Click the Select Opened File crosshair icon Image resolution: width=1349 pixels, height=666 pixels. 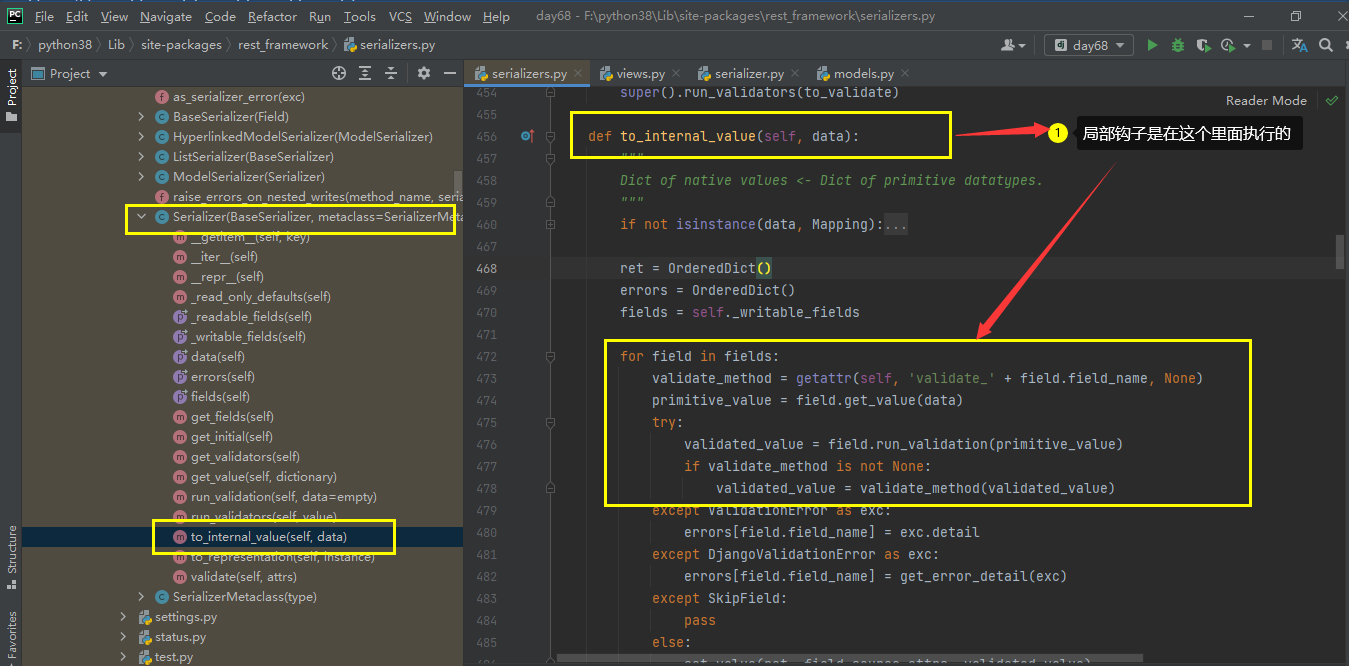point(339,73)
